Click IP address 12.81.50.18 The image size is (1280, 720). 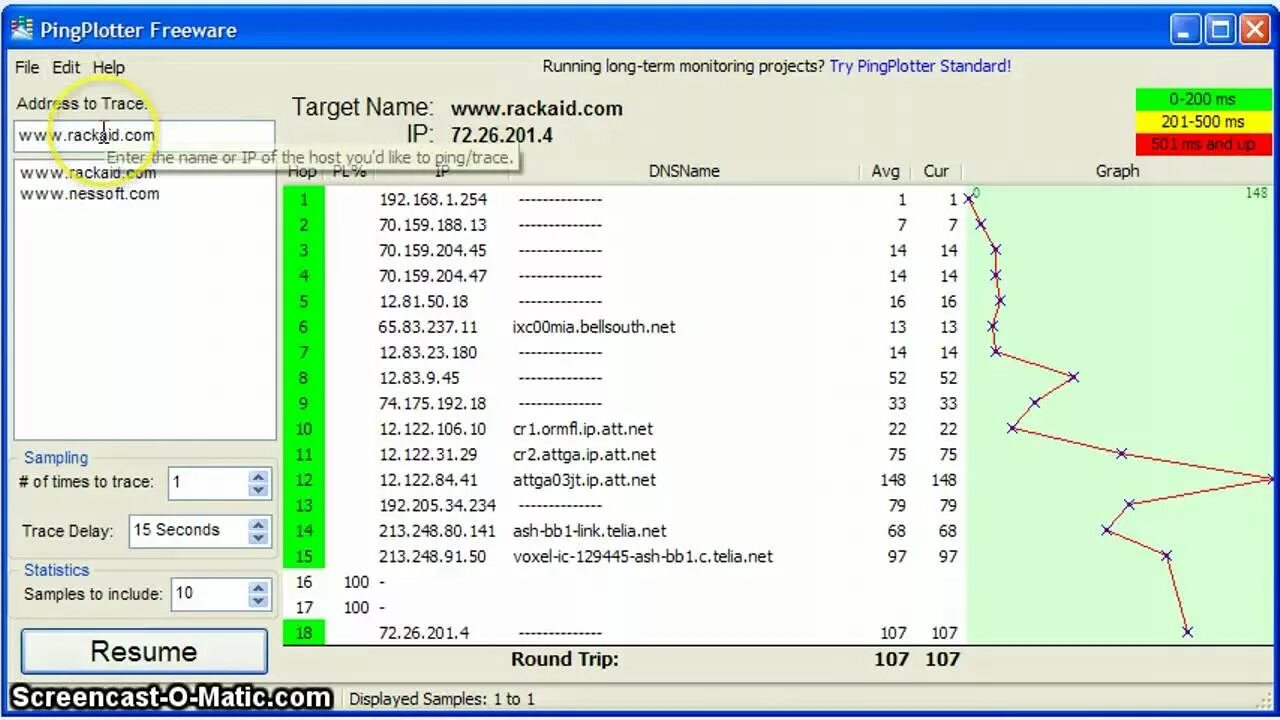click(423, 302)
